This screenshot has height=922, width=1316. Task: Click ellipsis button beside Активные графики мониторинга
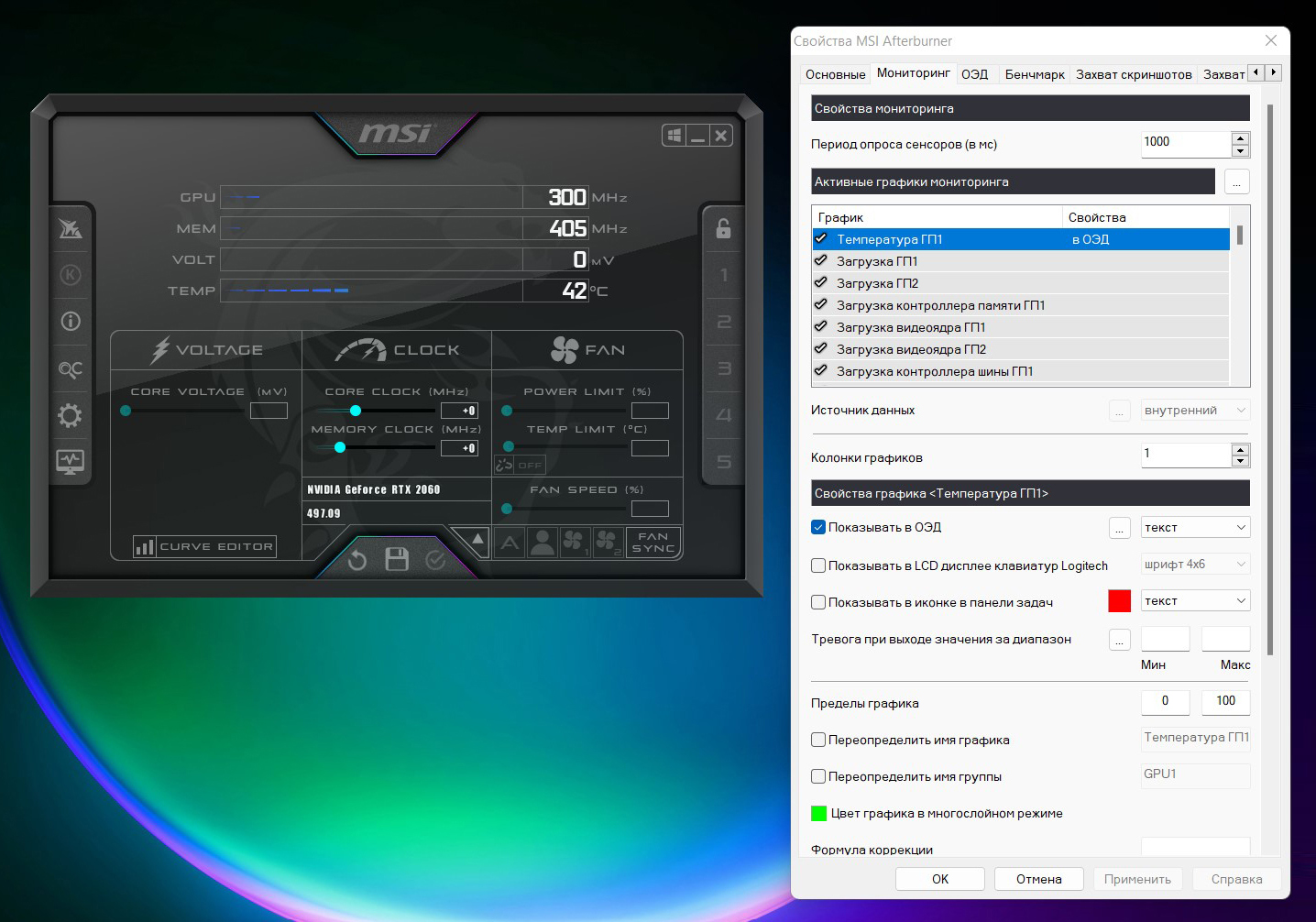click(1236, 181)
